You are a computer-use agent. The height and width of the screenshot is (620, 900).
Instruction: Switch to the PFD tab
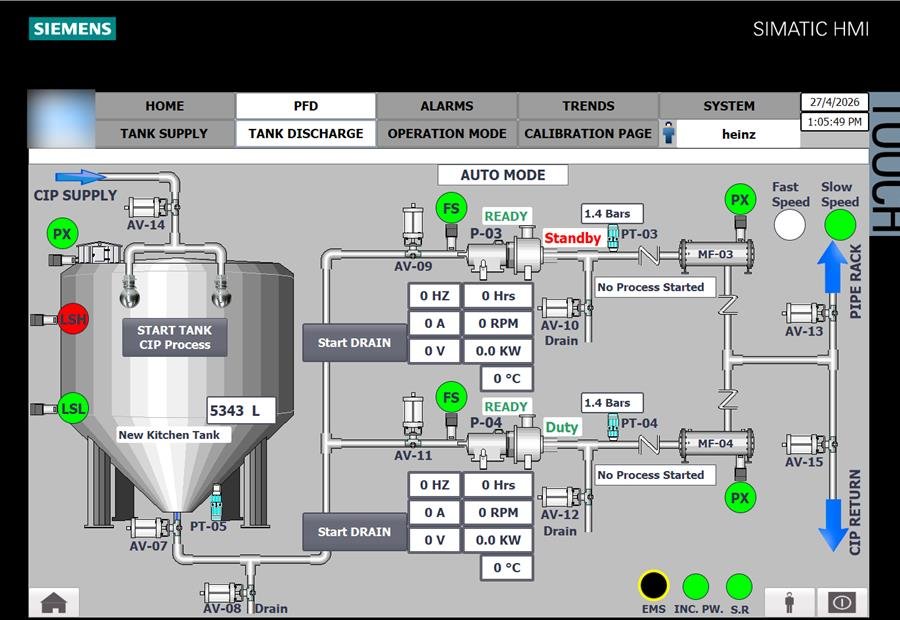pos(305,106)
